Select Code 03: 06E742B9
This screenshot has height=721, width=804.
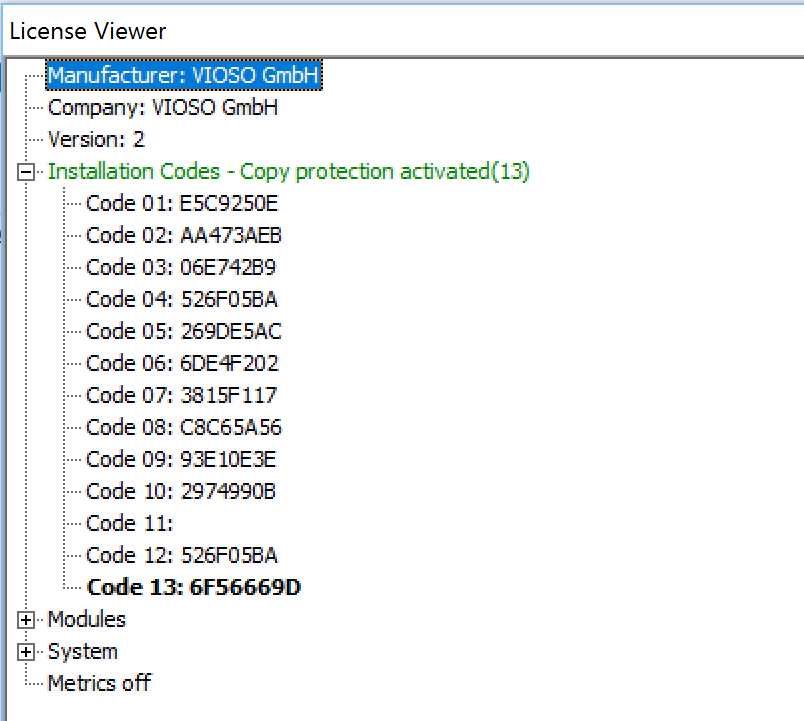point(181,267)
